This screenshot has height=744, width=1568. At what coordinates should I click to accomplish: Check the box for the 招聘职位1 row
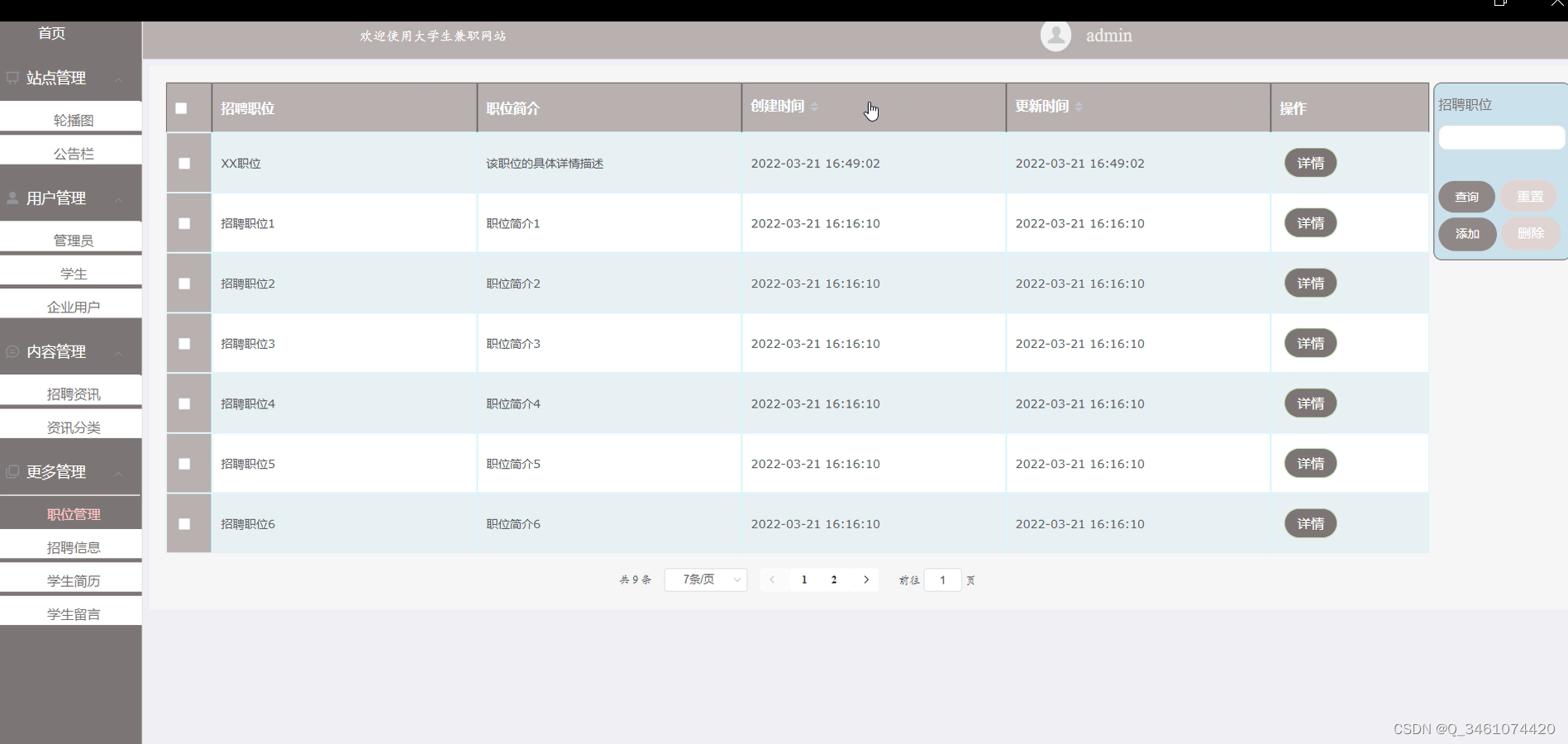tap(184, 223)
